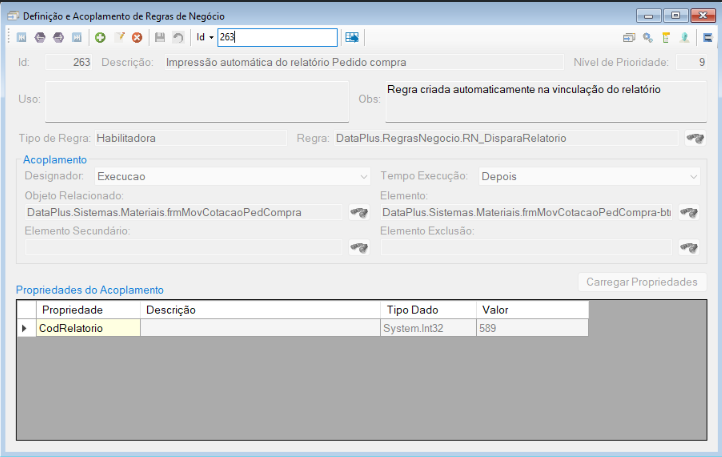Click the Valor column header
Image resolution: width=722 pixels, height=457 pixels.
coord(533,310)
